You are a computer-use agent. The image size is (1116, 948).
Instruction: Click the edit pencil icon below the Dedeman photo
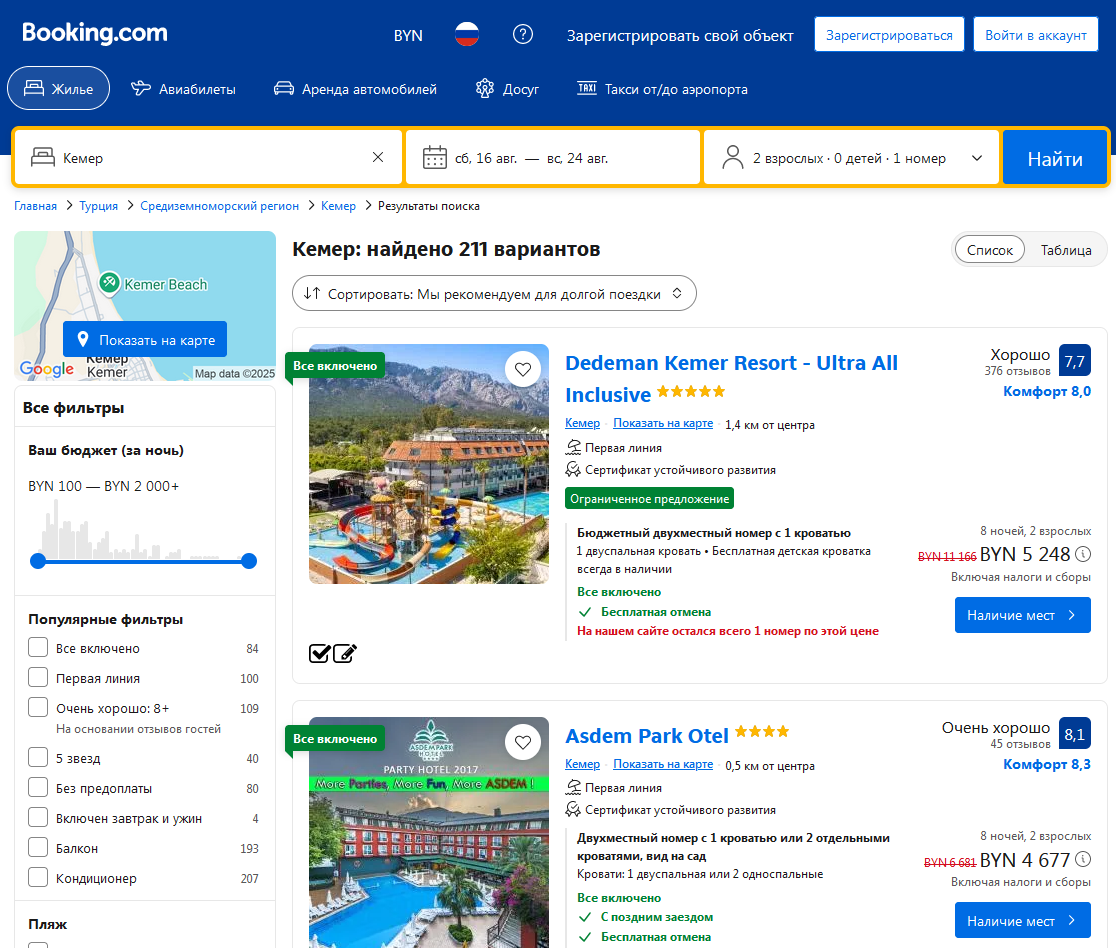344,653
